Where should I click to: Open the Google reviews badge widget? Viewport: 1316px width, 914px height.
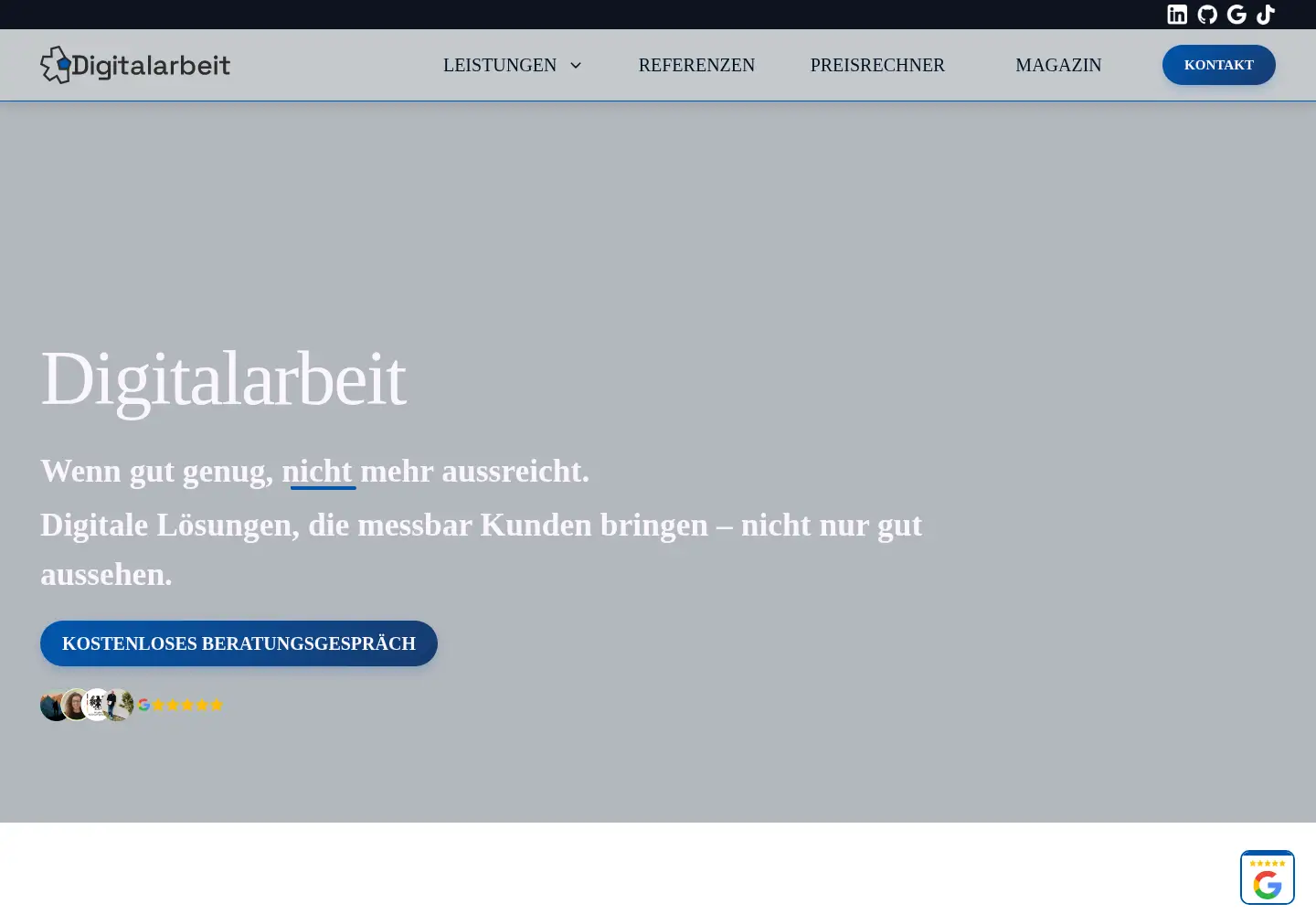coord(1268,877)
